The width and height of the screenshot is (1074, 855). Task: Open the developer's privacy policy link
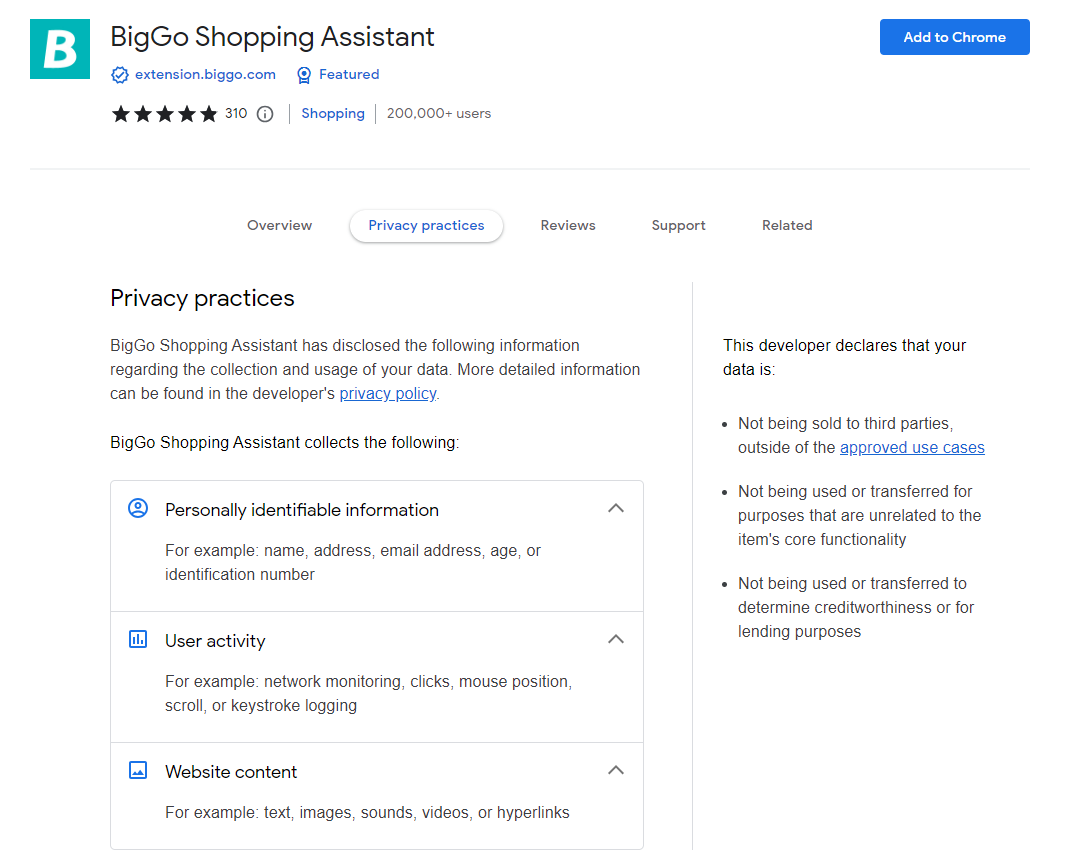388,394
